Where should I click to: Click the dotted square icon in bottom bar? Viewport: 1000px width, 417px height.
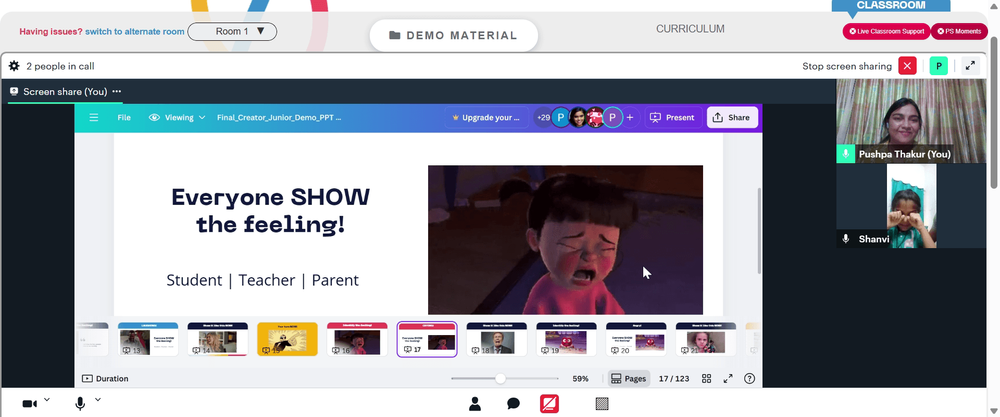pyautogui.click(x=602, y=404)
